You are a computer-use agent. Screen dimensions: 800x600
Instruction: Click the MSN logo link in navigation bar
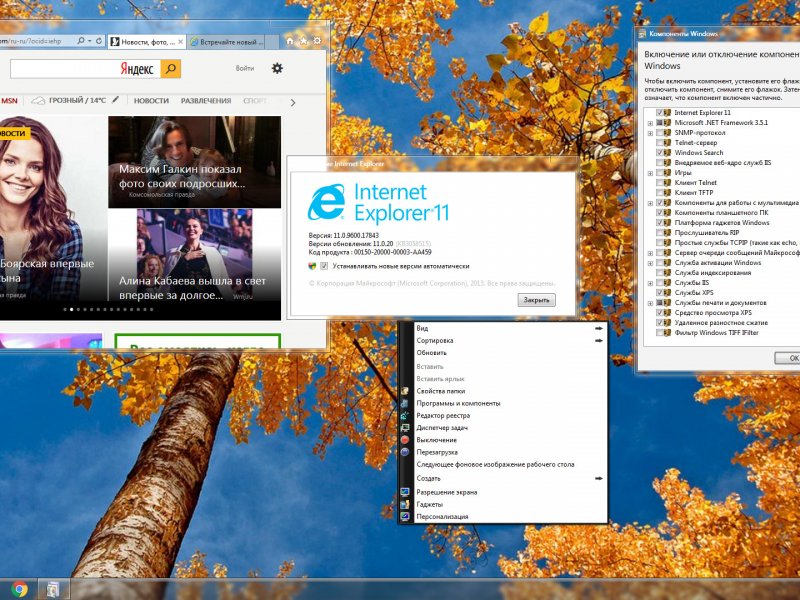(9, 101)
